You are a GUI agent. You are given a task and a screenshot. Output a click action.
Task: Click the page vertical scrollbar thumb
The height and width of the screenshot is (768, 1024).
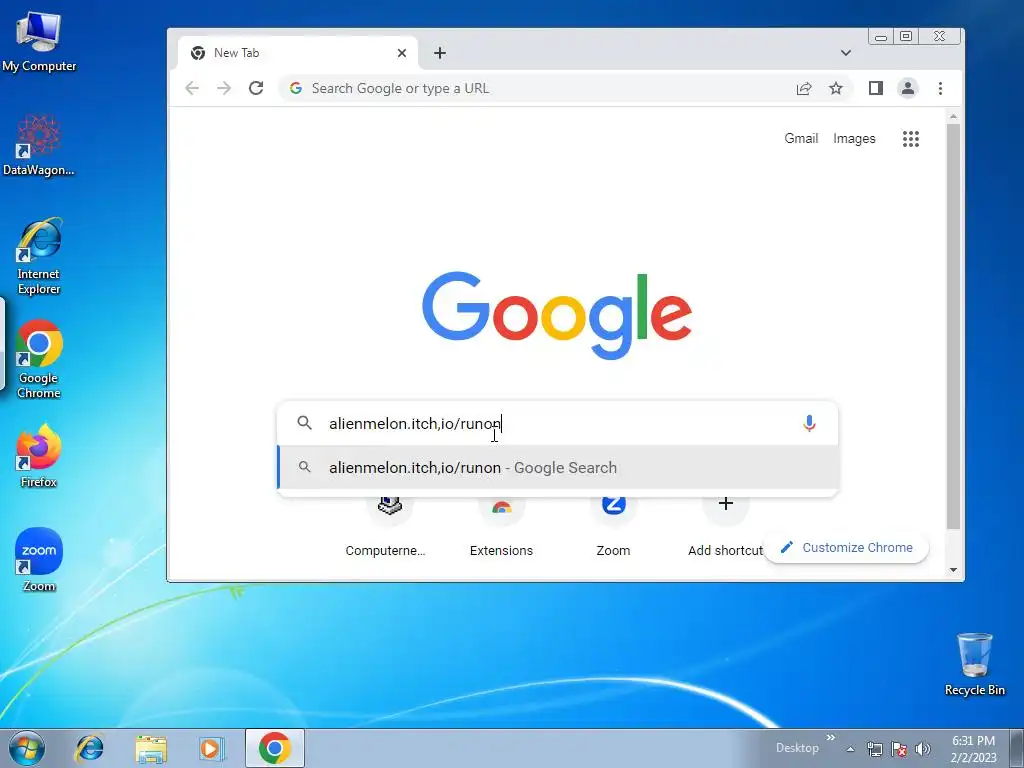point(953,327)
